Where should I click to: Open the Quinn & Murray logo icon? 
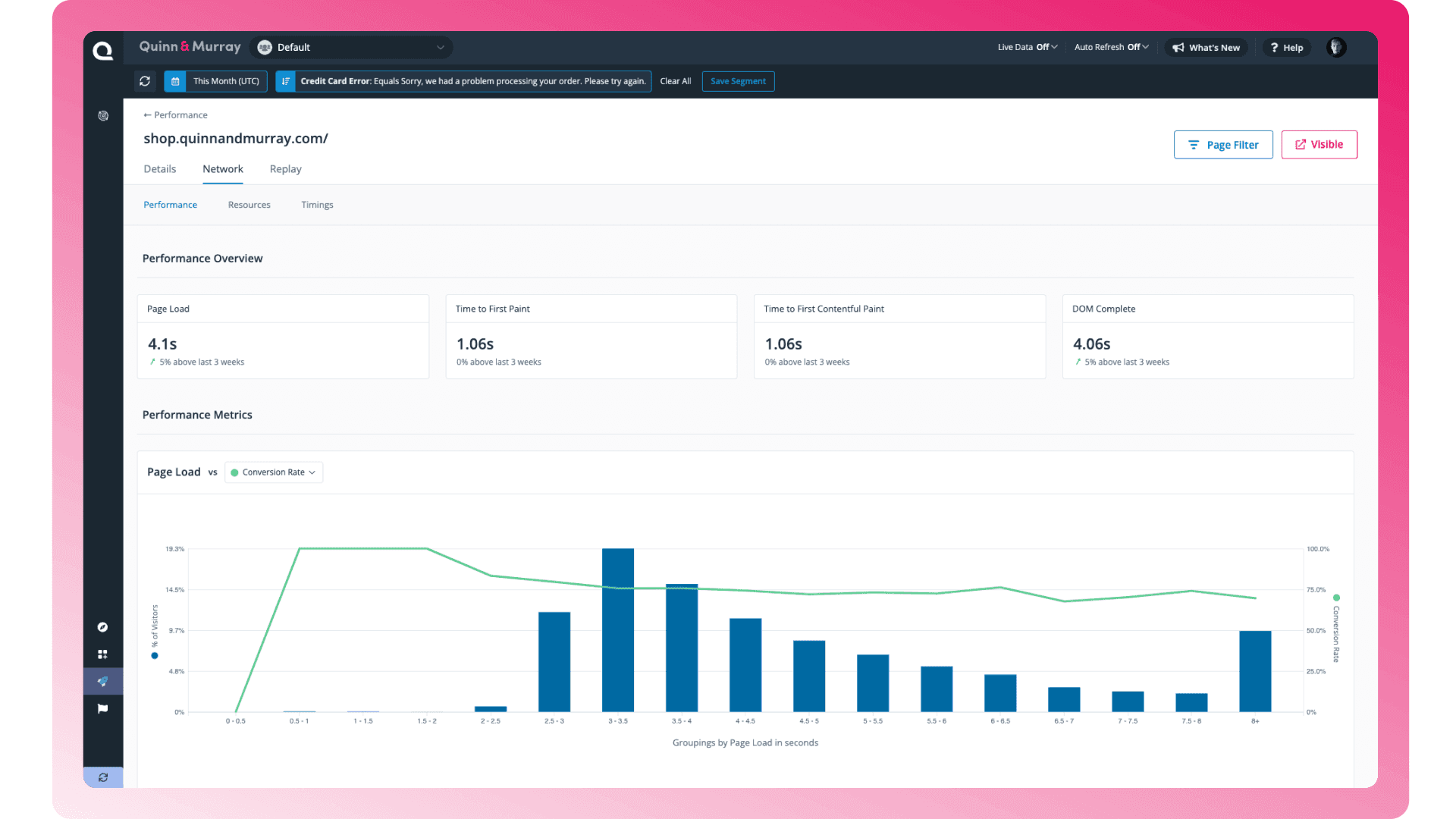[103, 48]
